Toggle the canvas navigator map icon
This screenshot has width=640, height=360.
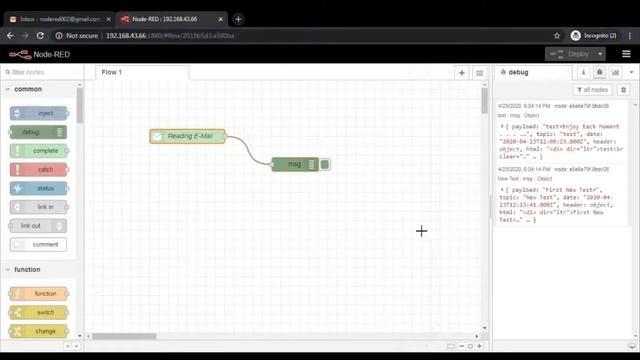[x=451, y=346]
